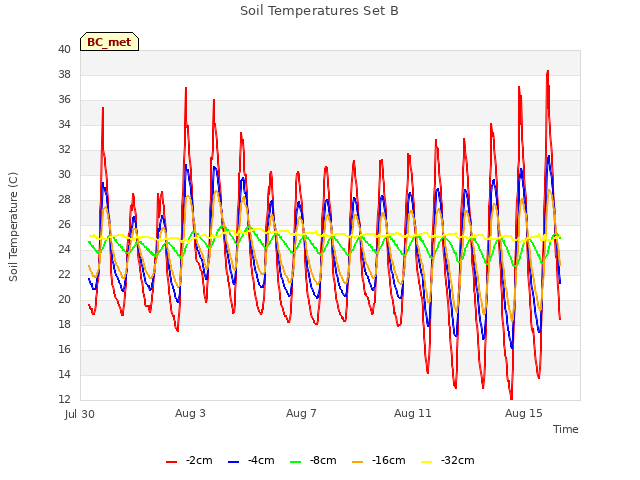The image size is (640, 480).
Task: Click the 28 y-axis tick label
Action: (x=64, y=200)
